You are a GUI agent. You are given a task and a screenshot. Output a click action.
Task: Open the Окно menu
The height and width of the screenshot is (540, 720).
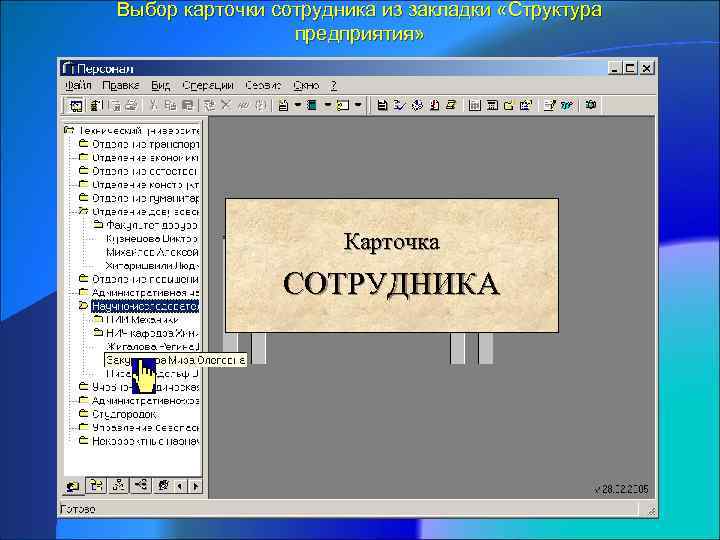tap(306, 85)
